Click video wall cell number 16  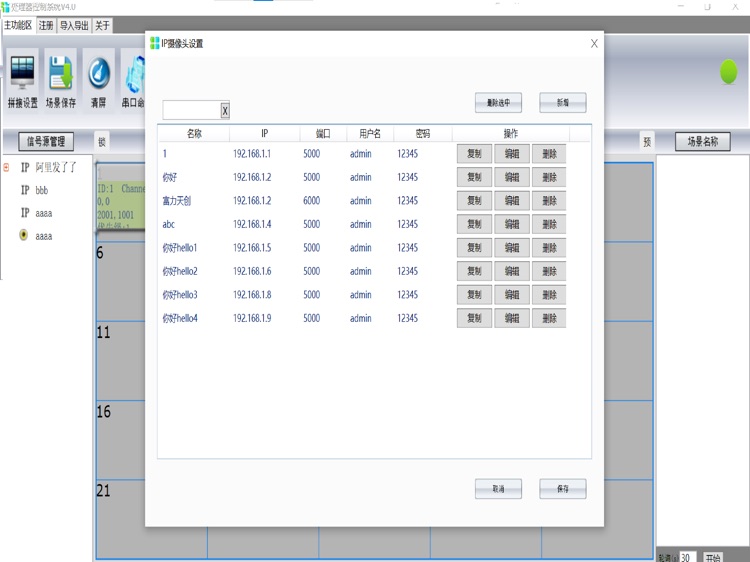(x=121, y=440)
